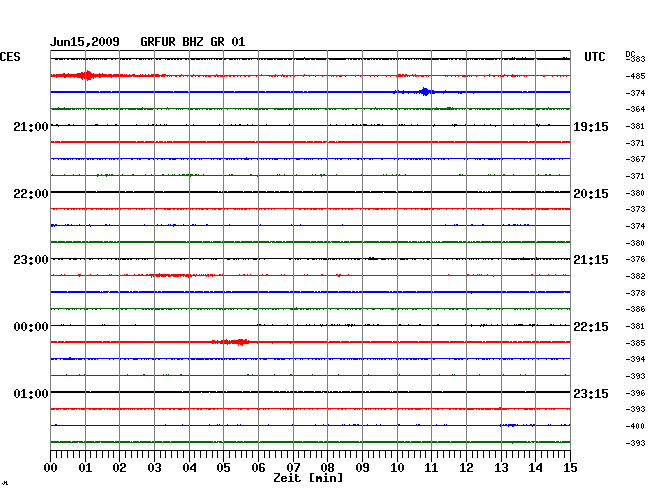
Task: Click minute axis tick label 15
Action: pos(570,468)
